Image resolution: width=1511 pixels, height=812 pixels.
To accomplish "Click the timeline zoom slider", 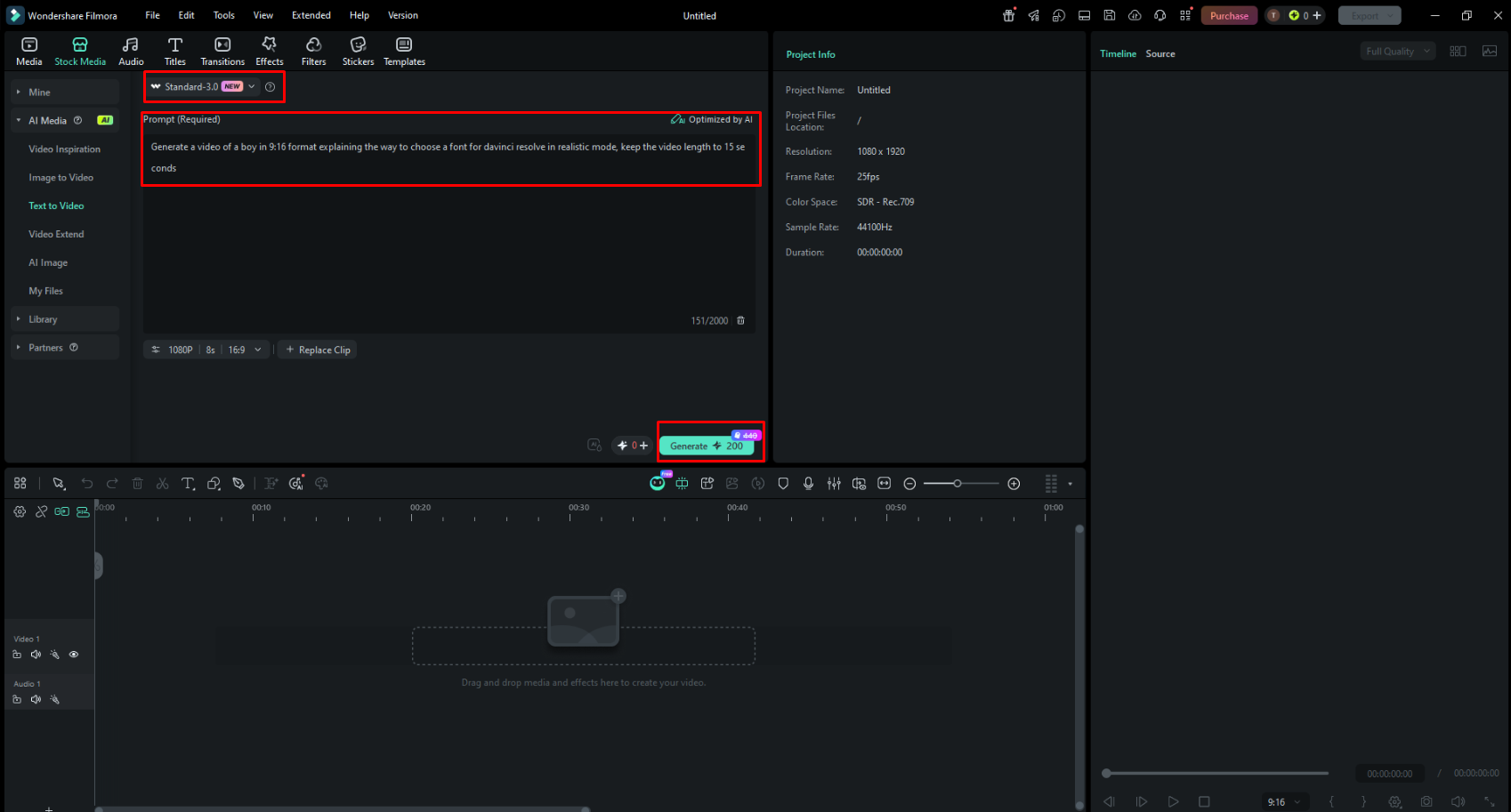I will click(x=961, y=484).
